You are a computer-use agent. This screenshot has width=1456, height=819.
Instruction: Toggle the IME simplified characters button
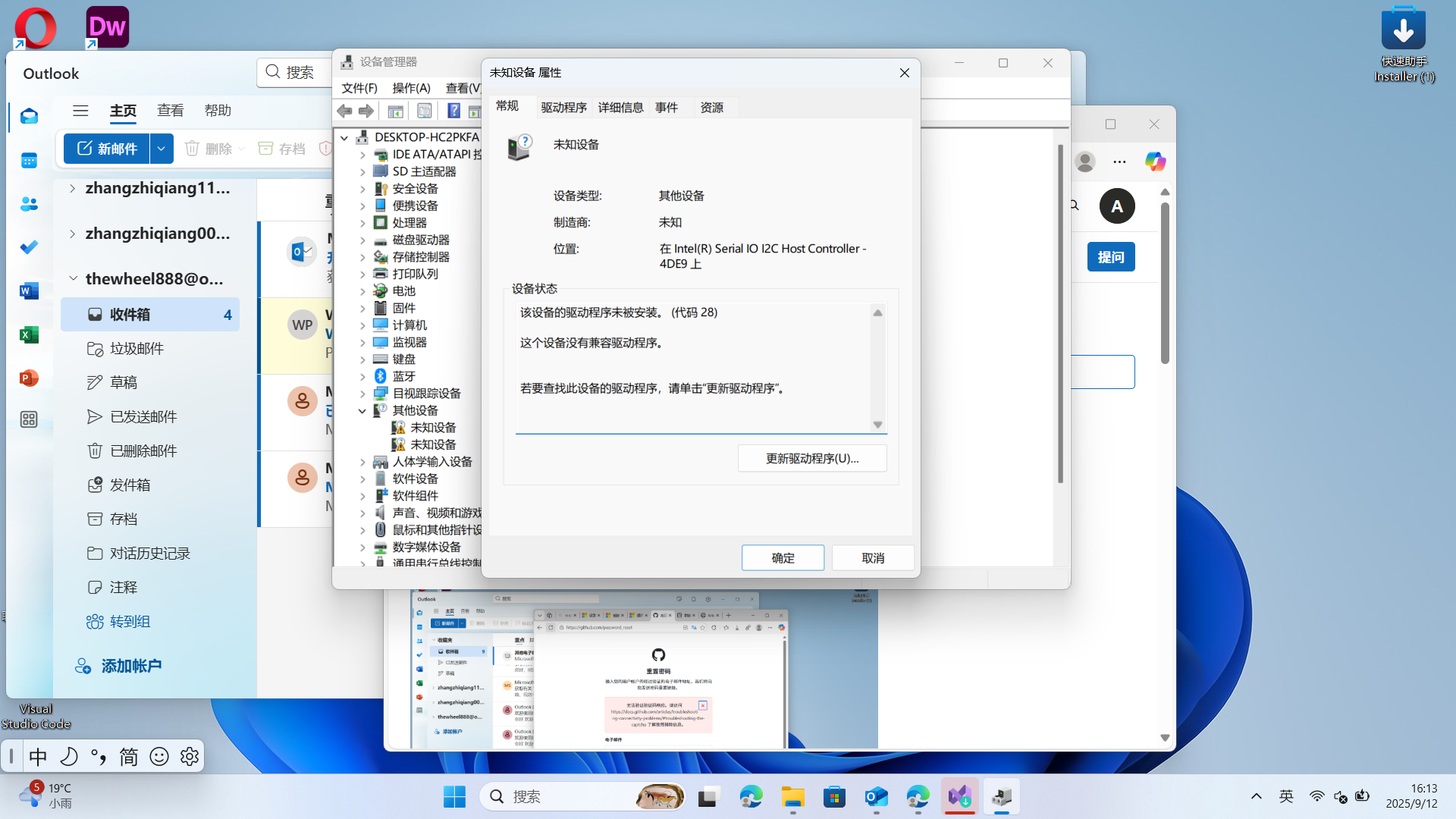tap(128, 756)
